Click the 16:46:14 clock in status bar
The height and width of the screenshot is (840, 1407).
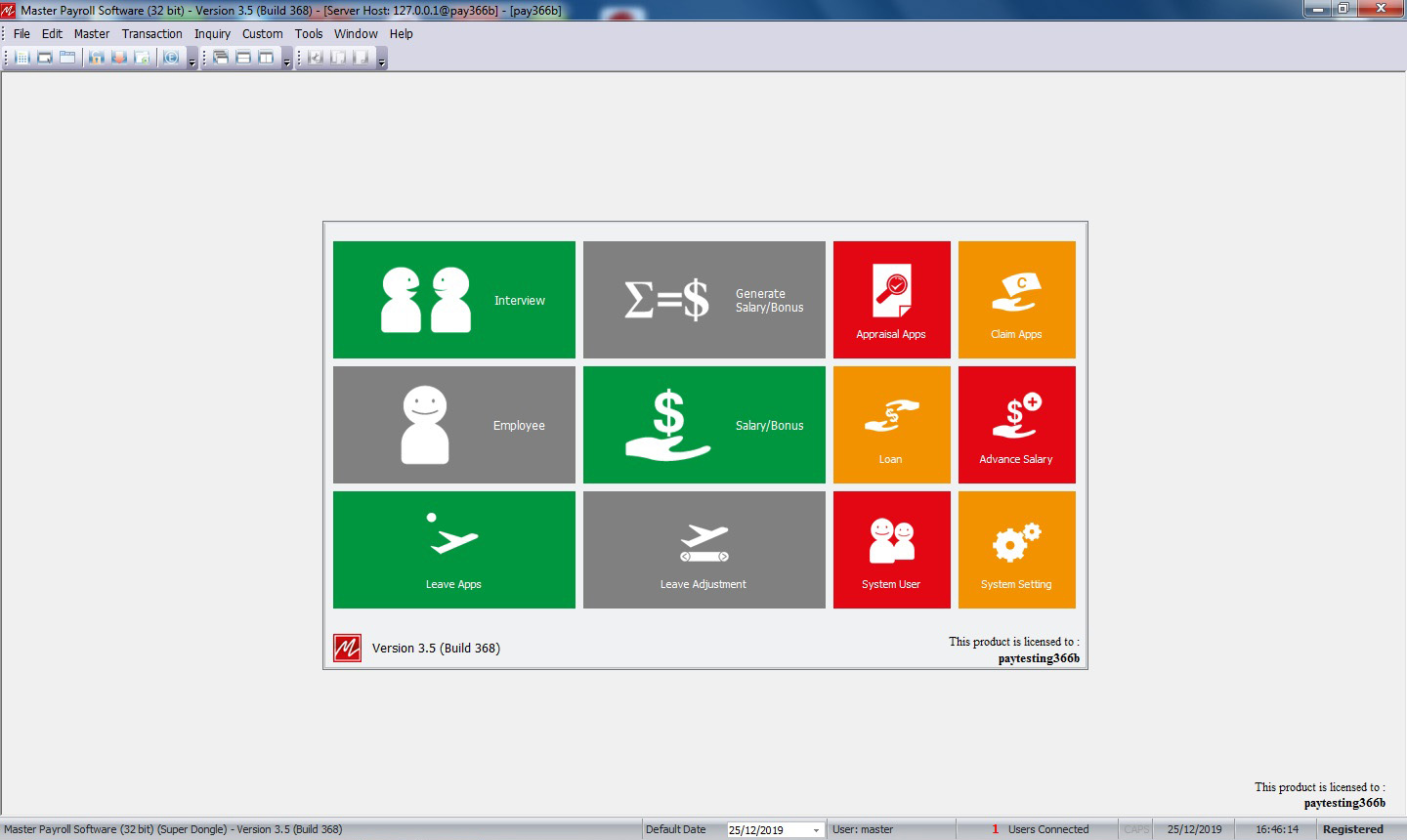pos(1277,829)
